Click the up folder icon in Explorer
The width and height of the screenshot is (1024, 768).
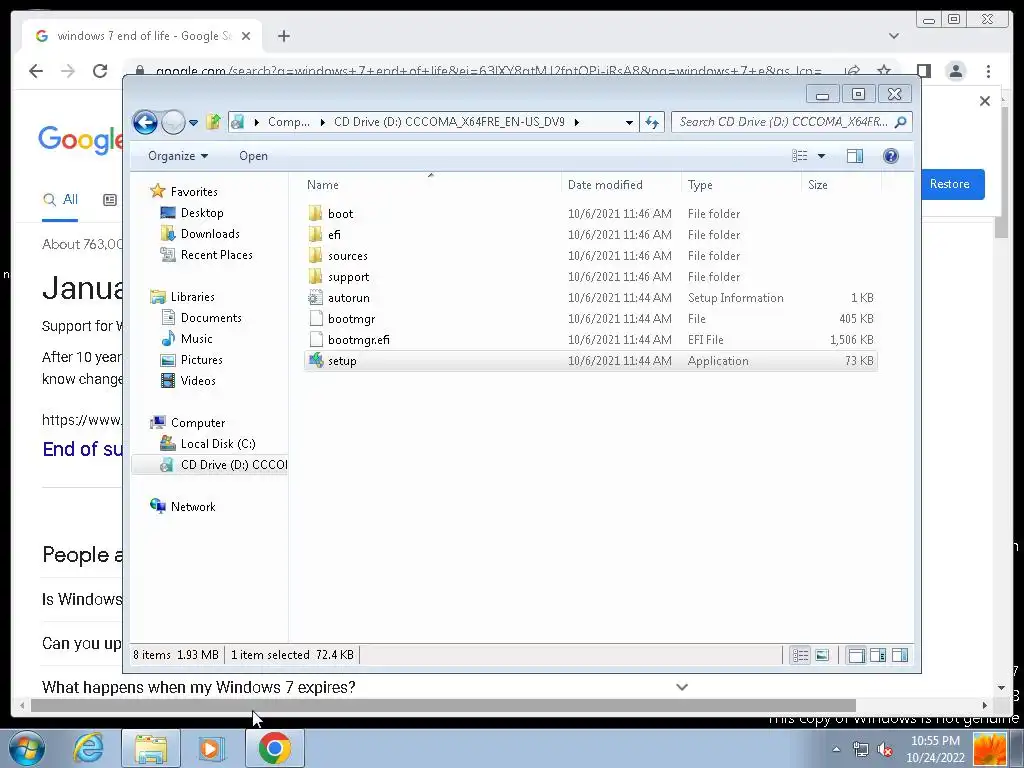213,121
